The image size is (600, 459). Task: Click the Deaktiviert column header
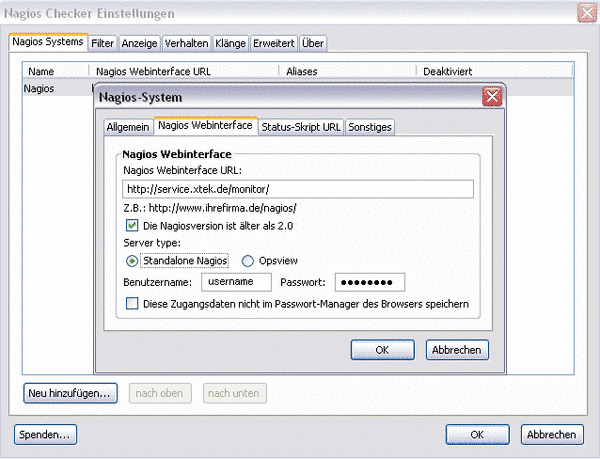448,72
